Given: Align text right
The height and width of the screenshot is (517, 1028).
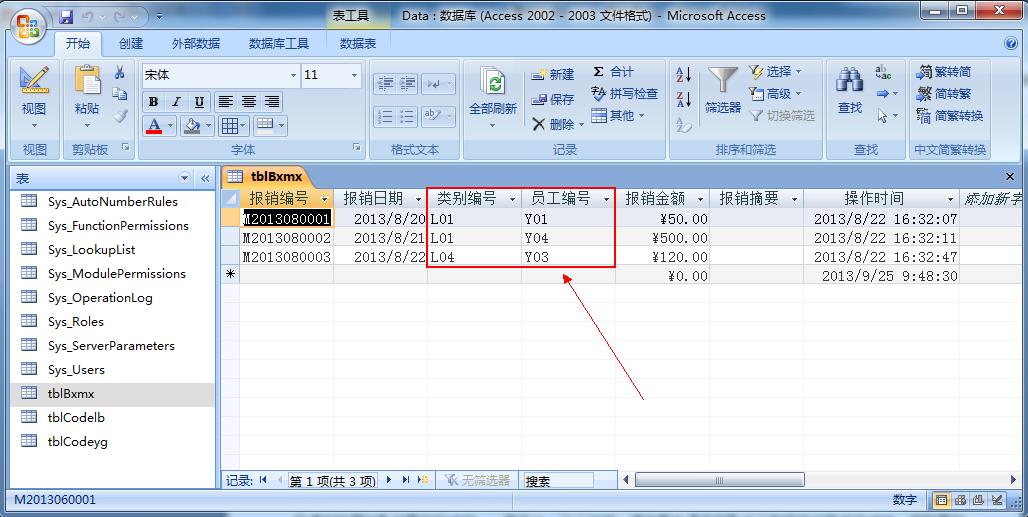Looking at the screenshot, I should (x=271, y=102).
